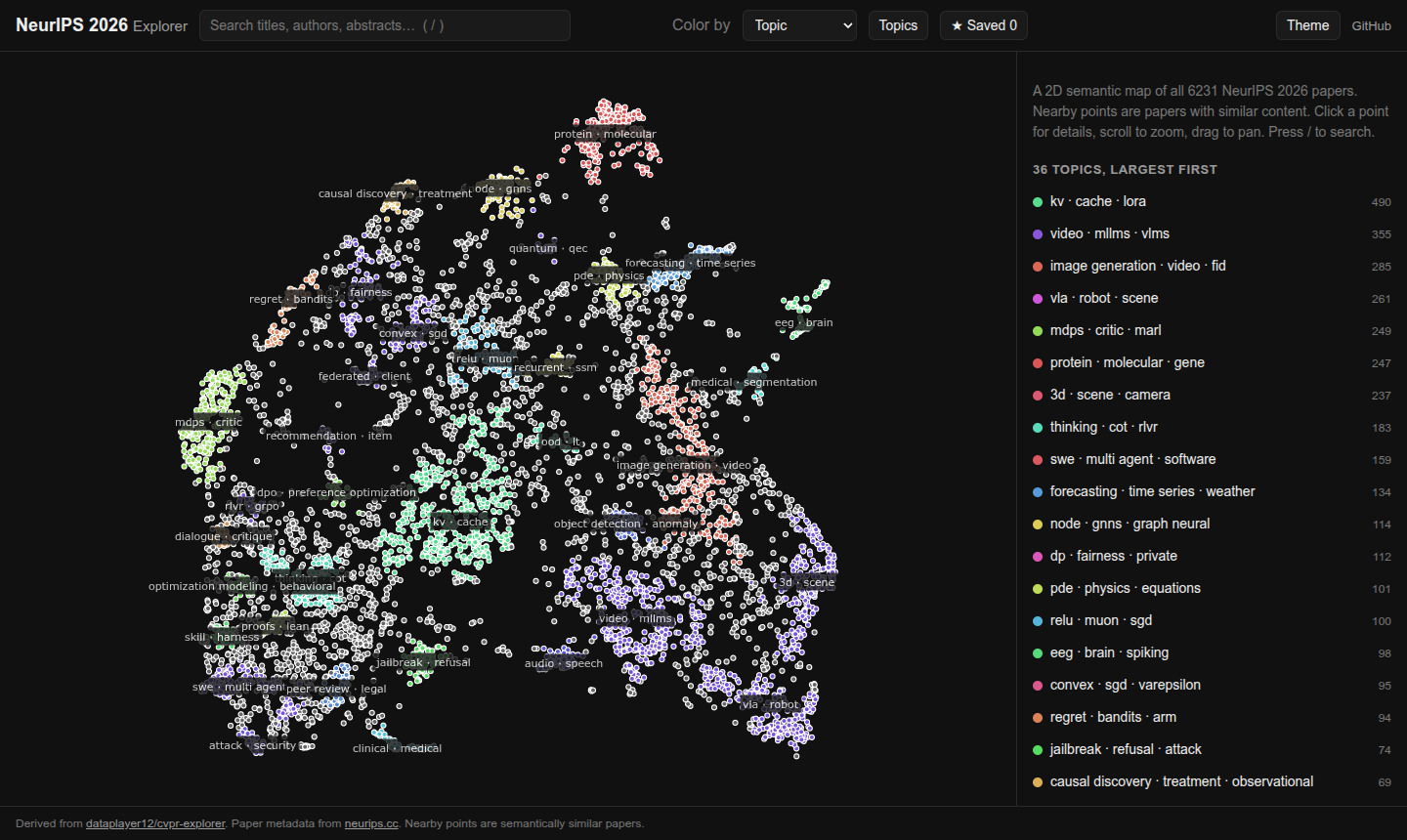Screen dimensions: 1407x840
Task: Toggle the Theme button
Action: [x=1307, y=25]
